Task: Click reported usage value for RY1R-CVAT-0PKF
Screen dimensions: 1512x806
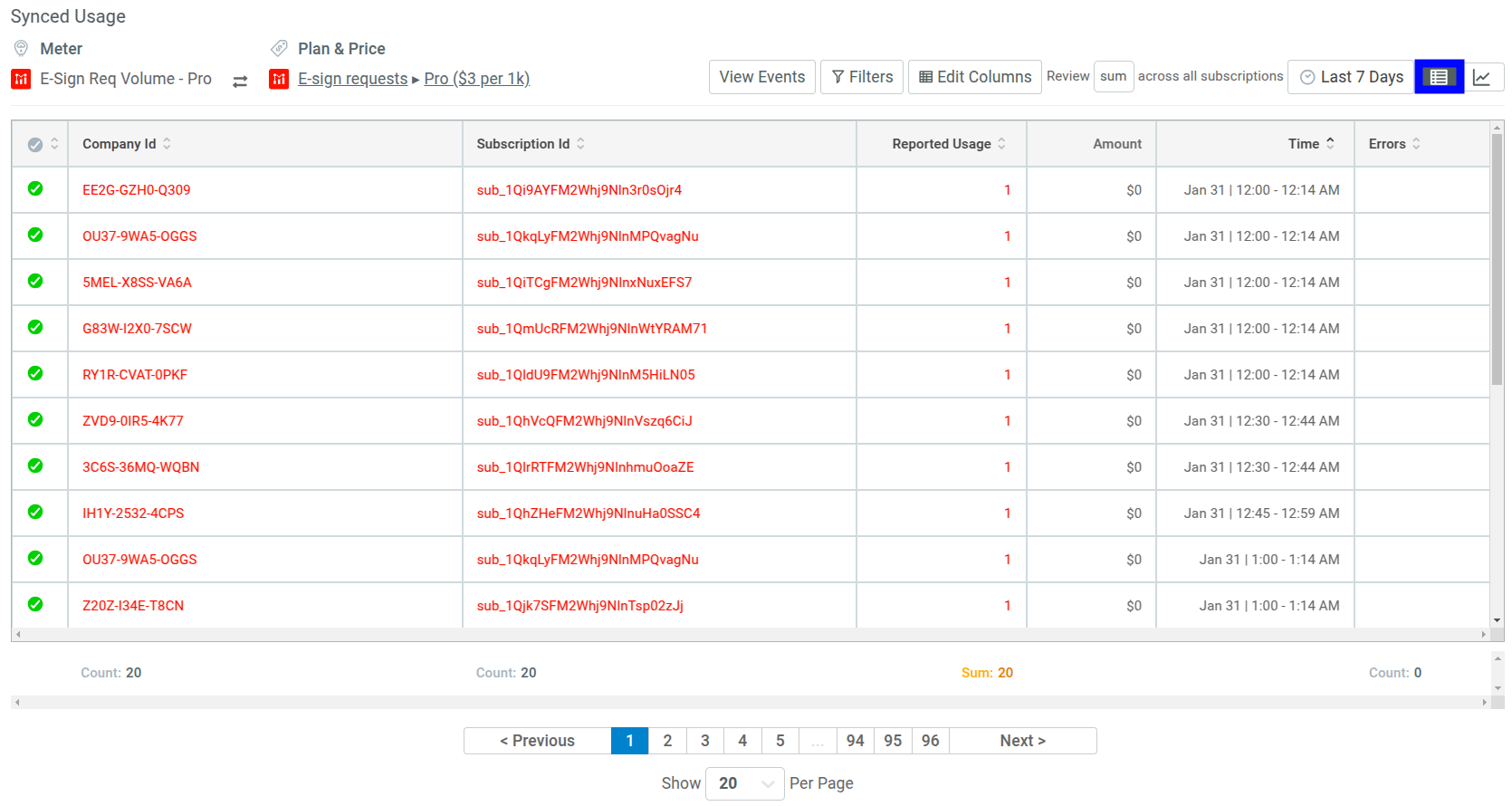Action: (1007, 375)
